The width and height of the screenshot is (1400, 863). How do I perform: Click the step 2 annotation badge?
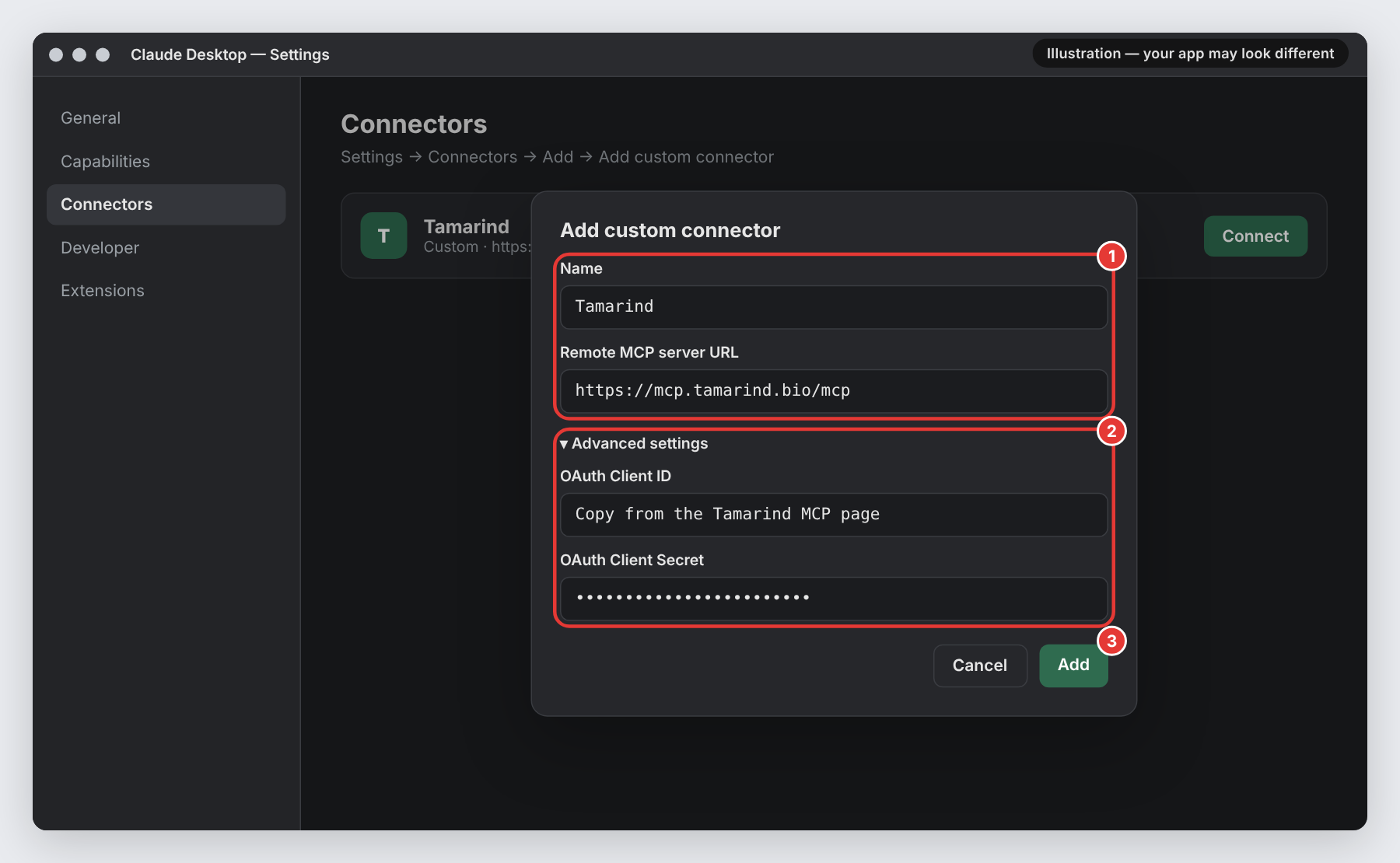pyautogui.click(x=1111, y=431)
